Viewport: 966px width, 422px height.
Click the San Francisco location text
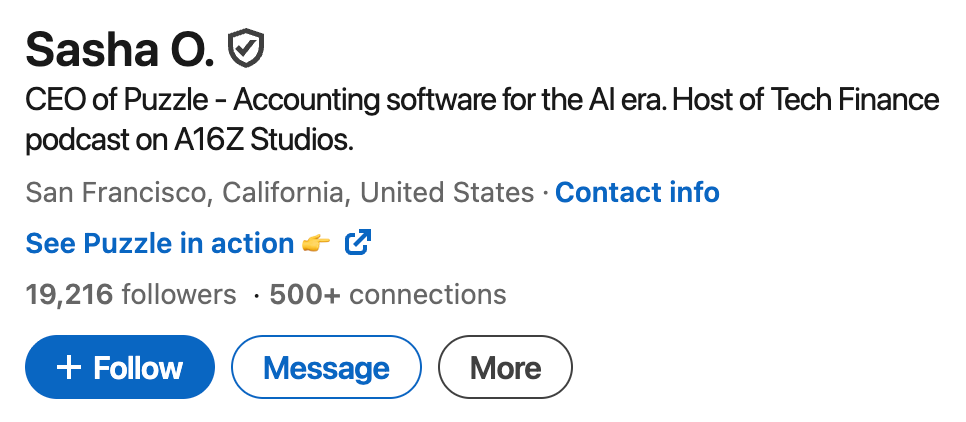[x=118, y=191]
